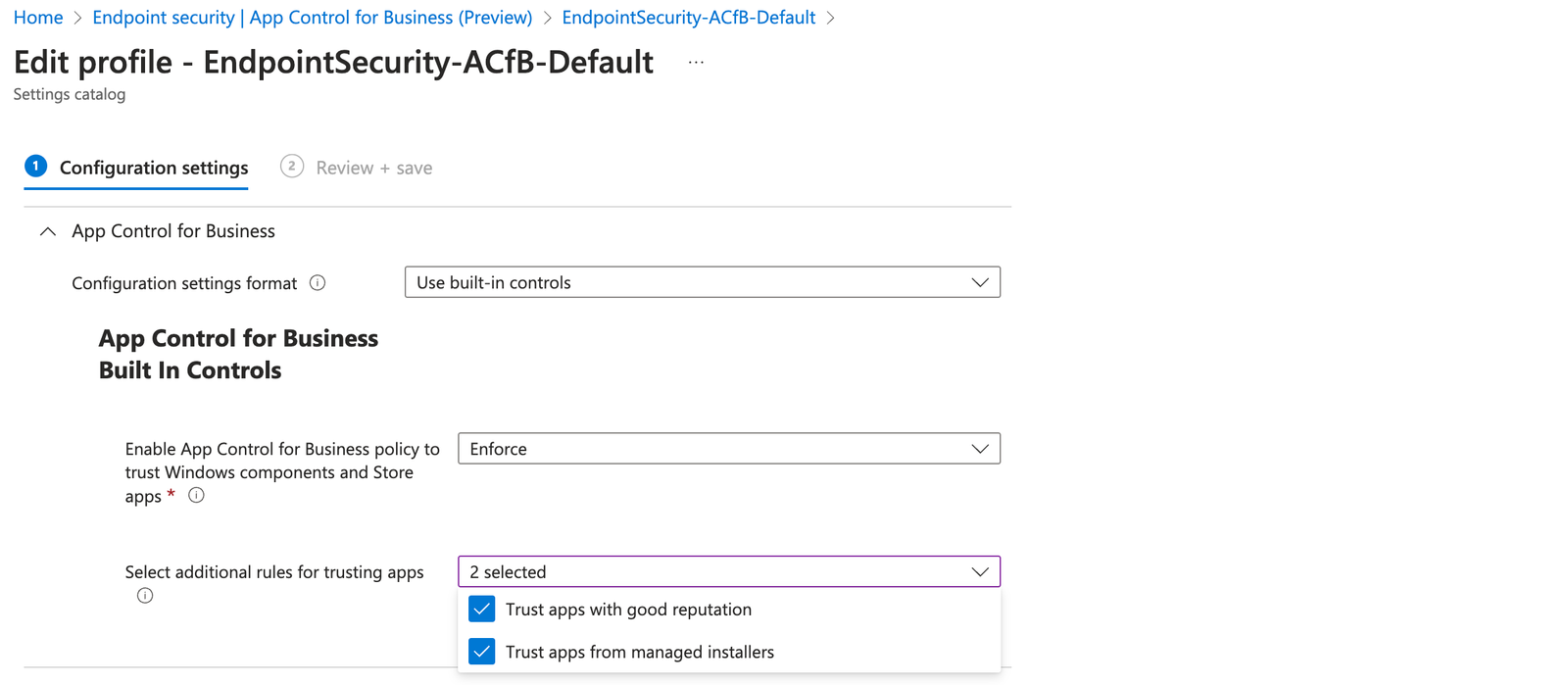Open the Configuration settings format dropdown
Image resolution: width=1568 pixels, height=685 pixels.
701,281
